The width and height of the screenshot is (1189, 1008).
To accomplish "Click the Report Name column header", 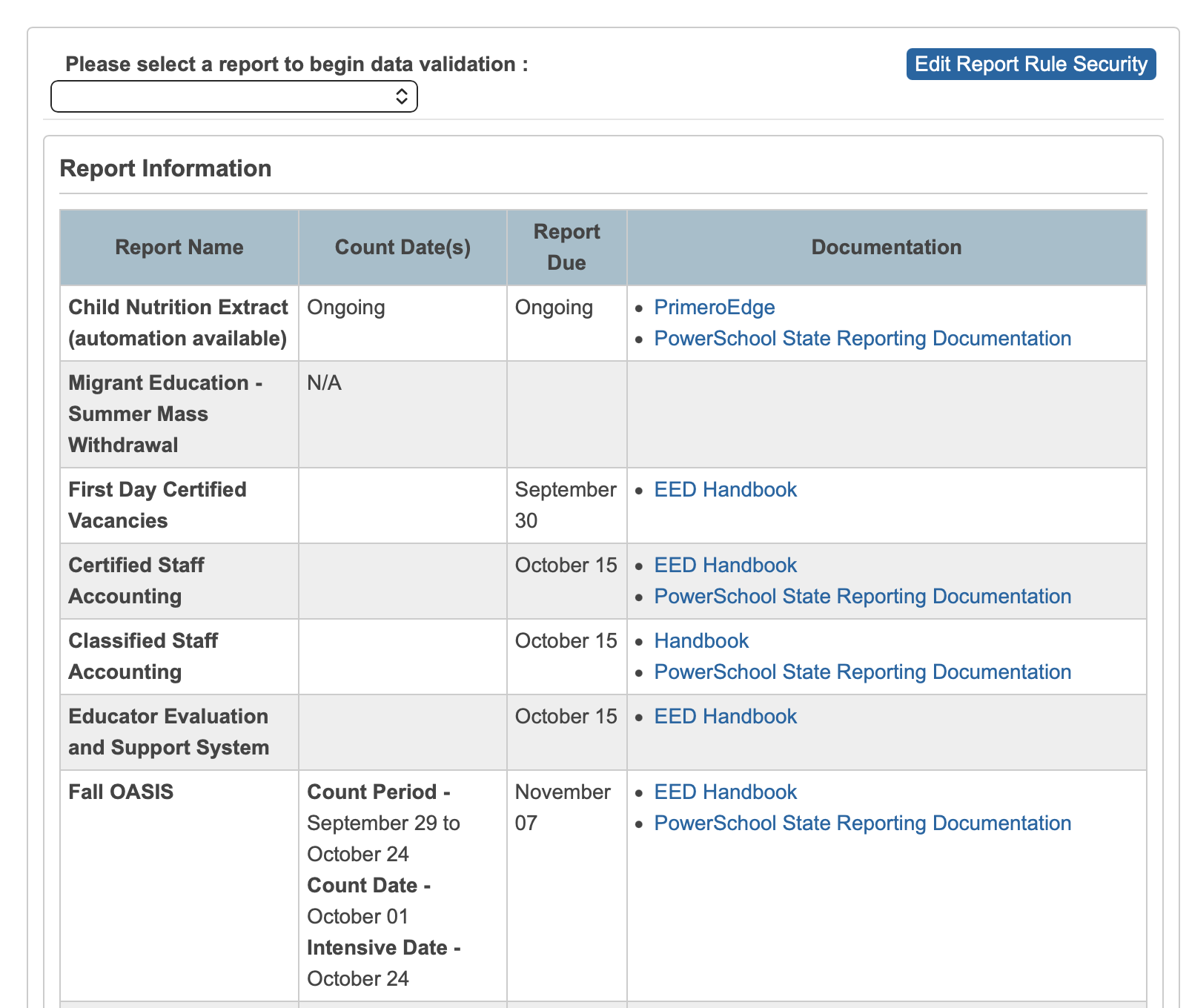I will tap(179, 248).
